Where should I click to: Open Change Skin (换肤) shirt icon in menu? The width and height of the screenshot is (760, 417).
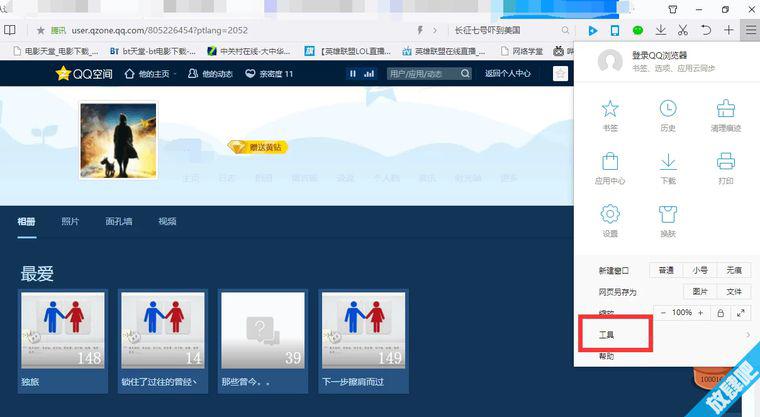click(668, 214)
